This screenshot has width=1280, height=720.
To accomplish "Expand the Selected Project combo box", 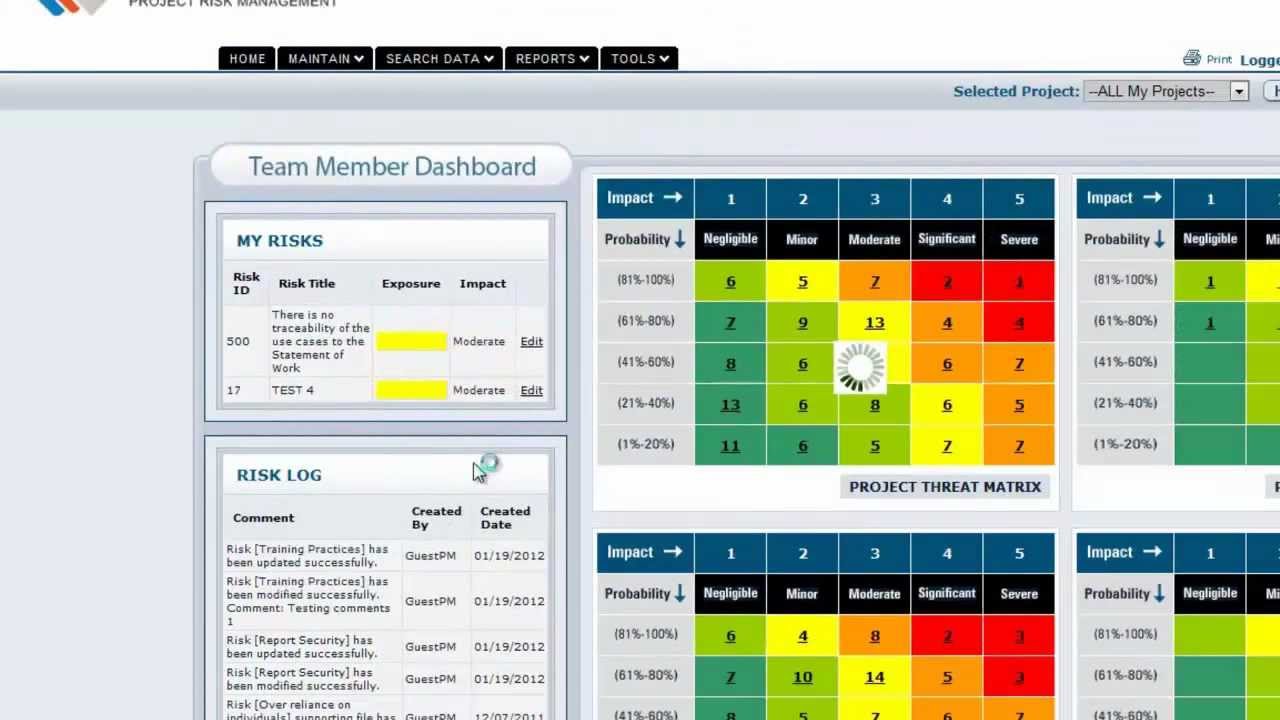I will 1166,91.
